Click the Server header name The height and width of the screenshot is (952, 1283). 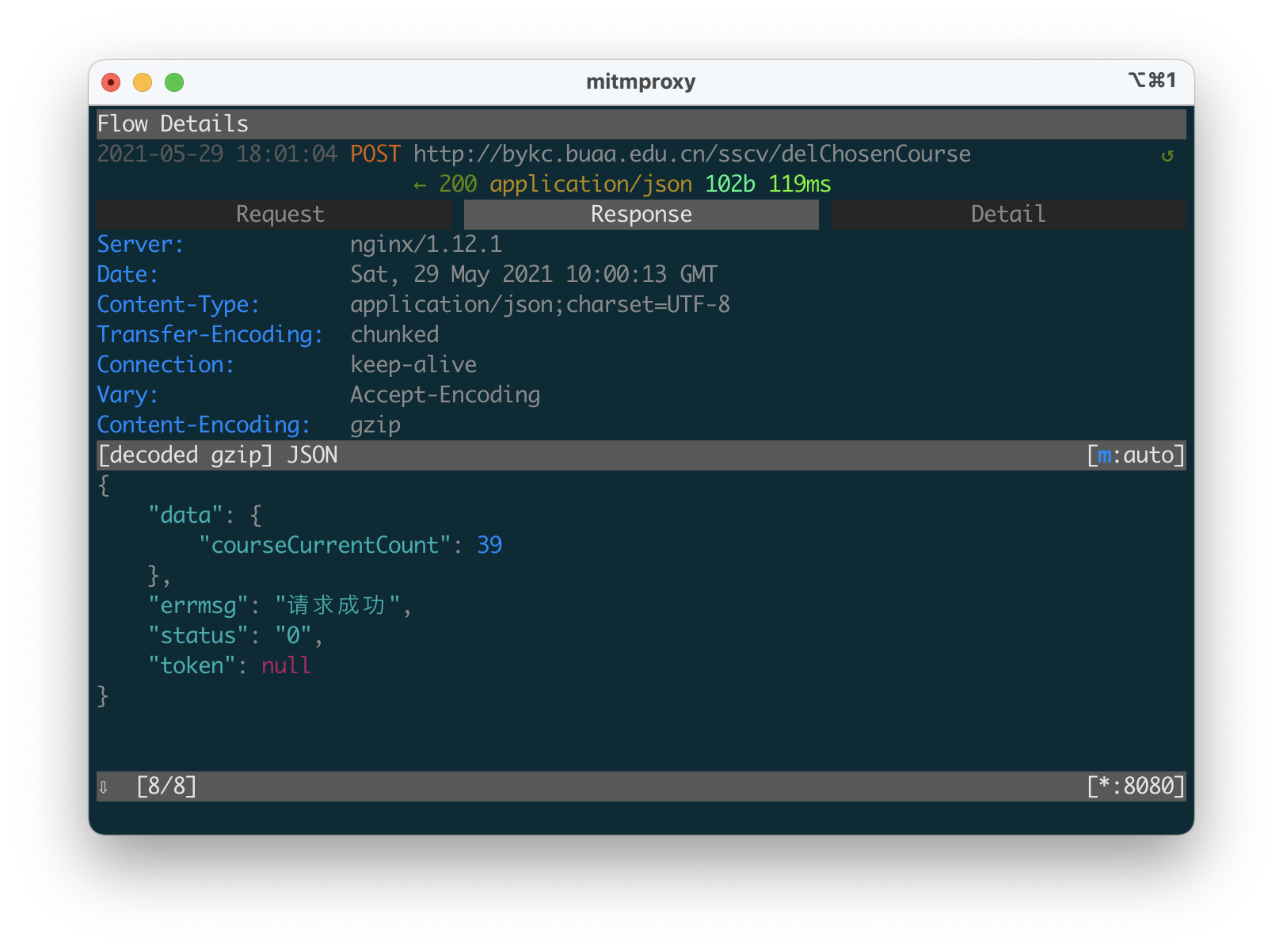click(140, 245)
